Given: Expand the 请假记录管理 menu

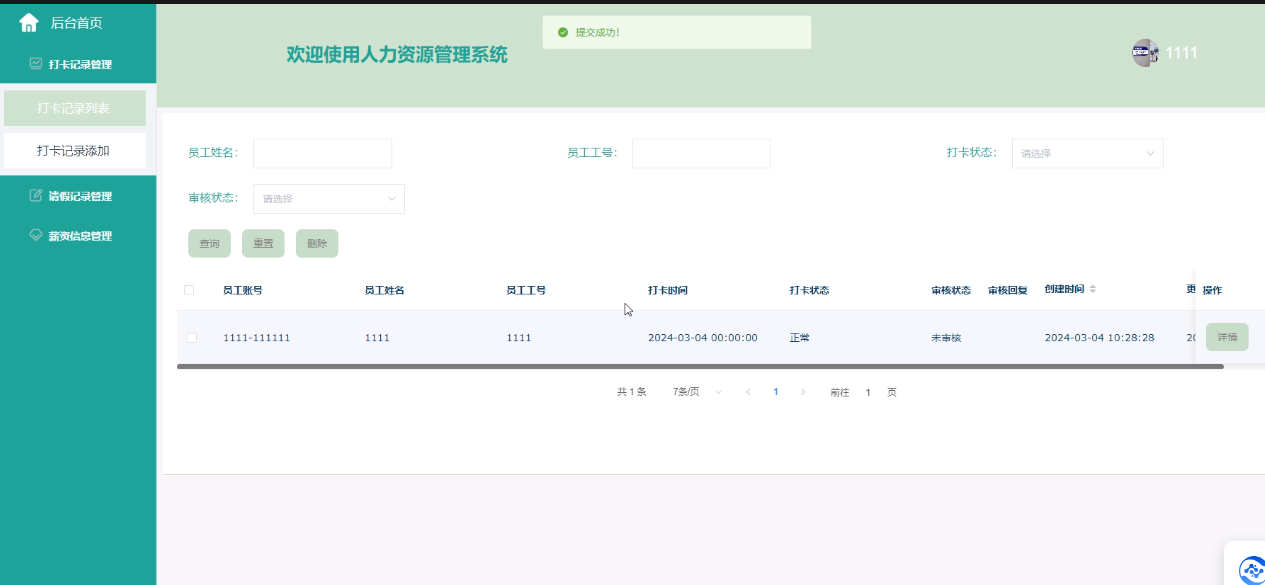Looking at the screenshot, I should (78, 196).
